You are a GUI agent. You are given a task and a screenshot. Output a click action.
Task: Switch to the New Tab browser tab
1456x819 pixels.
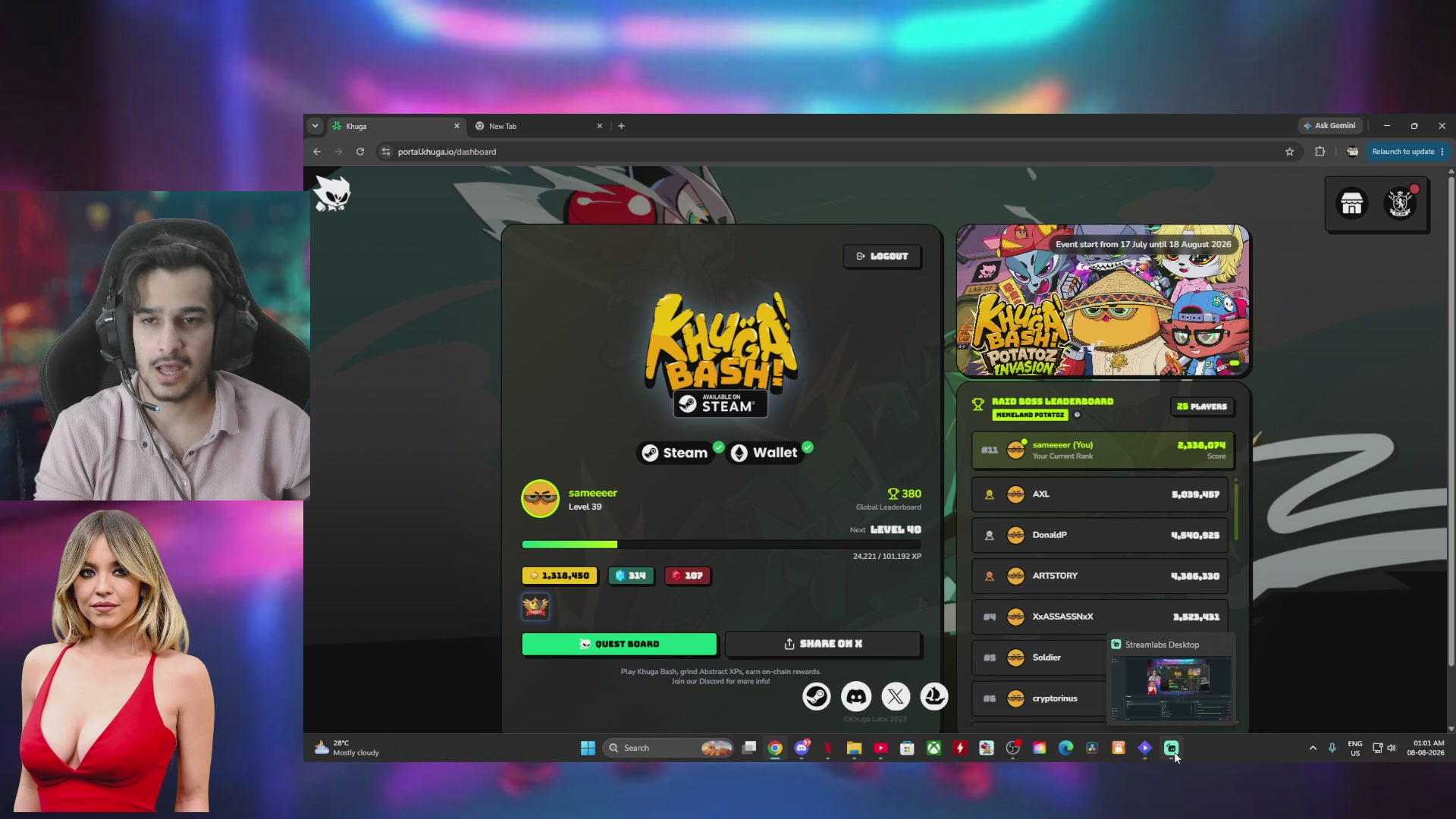[x=538, y=126]
